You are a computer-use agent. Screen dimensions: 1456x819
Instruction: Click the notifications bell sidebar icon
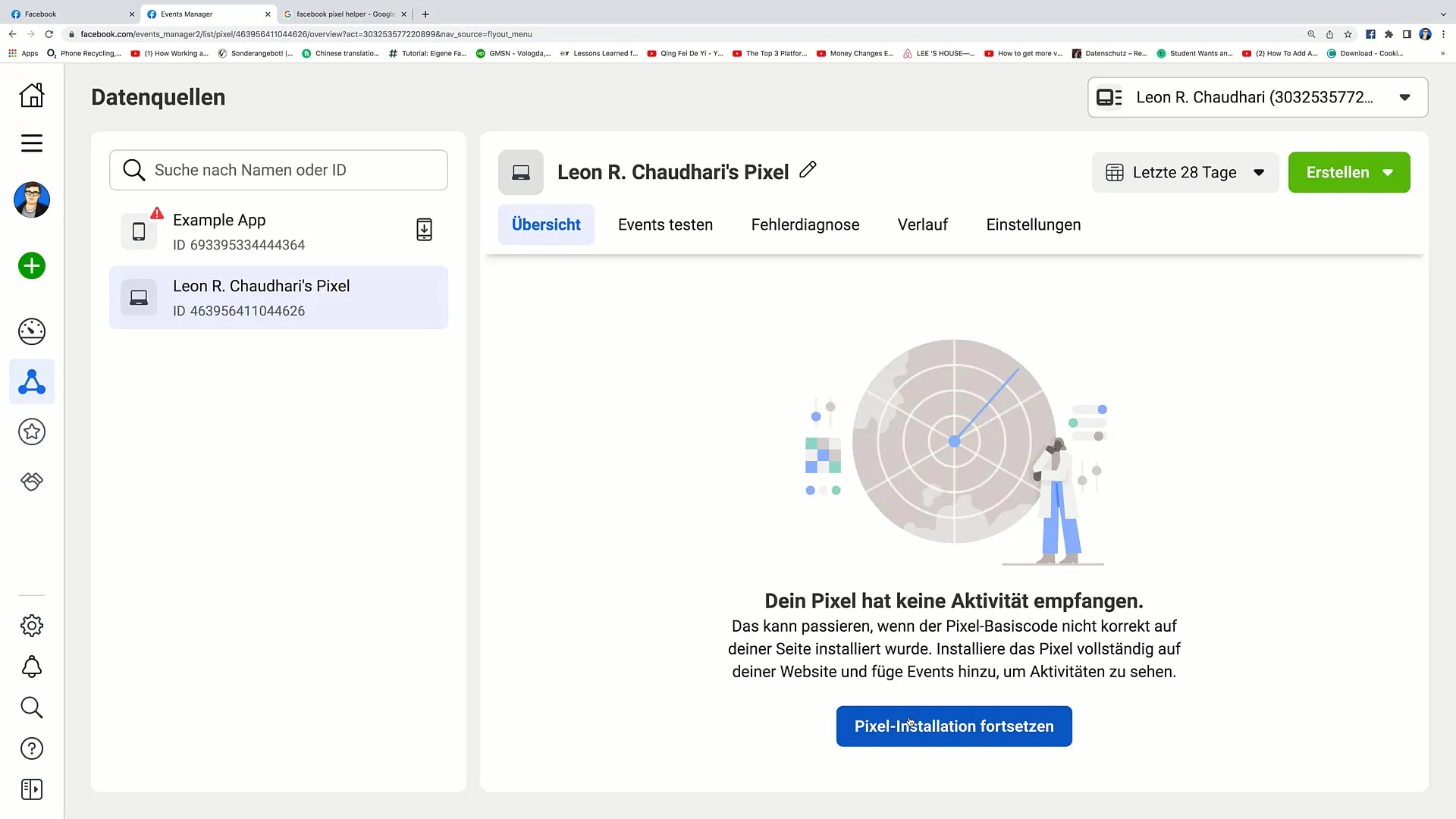coord(31,667)
